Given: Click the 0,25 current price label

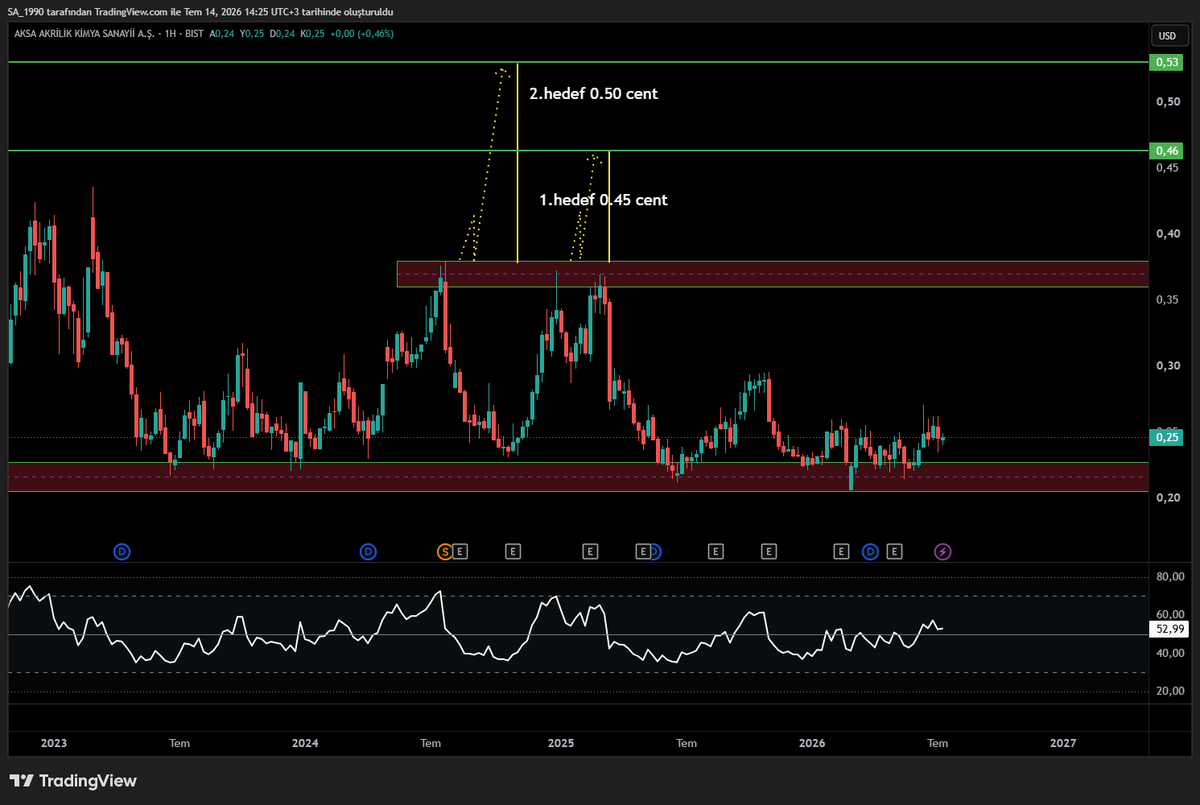Looking at the screenshot, I should 1167,437.
